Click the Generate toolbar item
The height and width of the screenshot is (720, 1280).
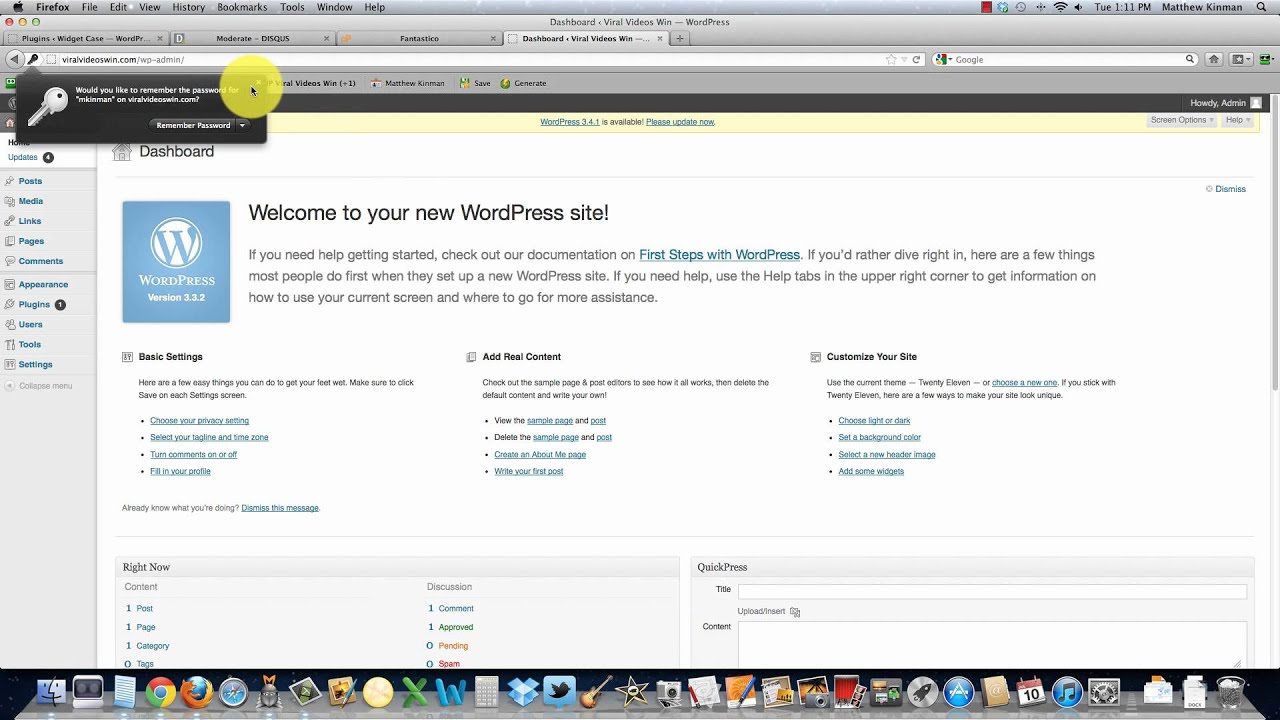click(x=523, y=83)
